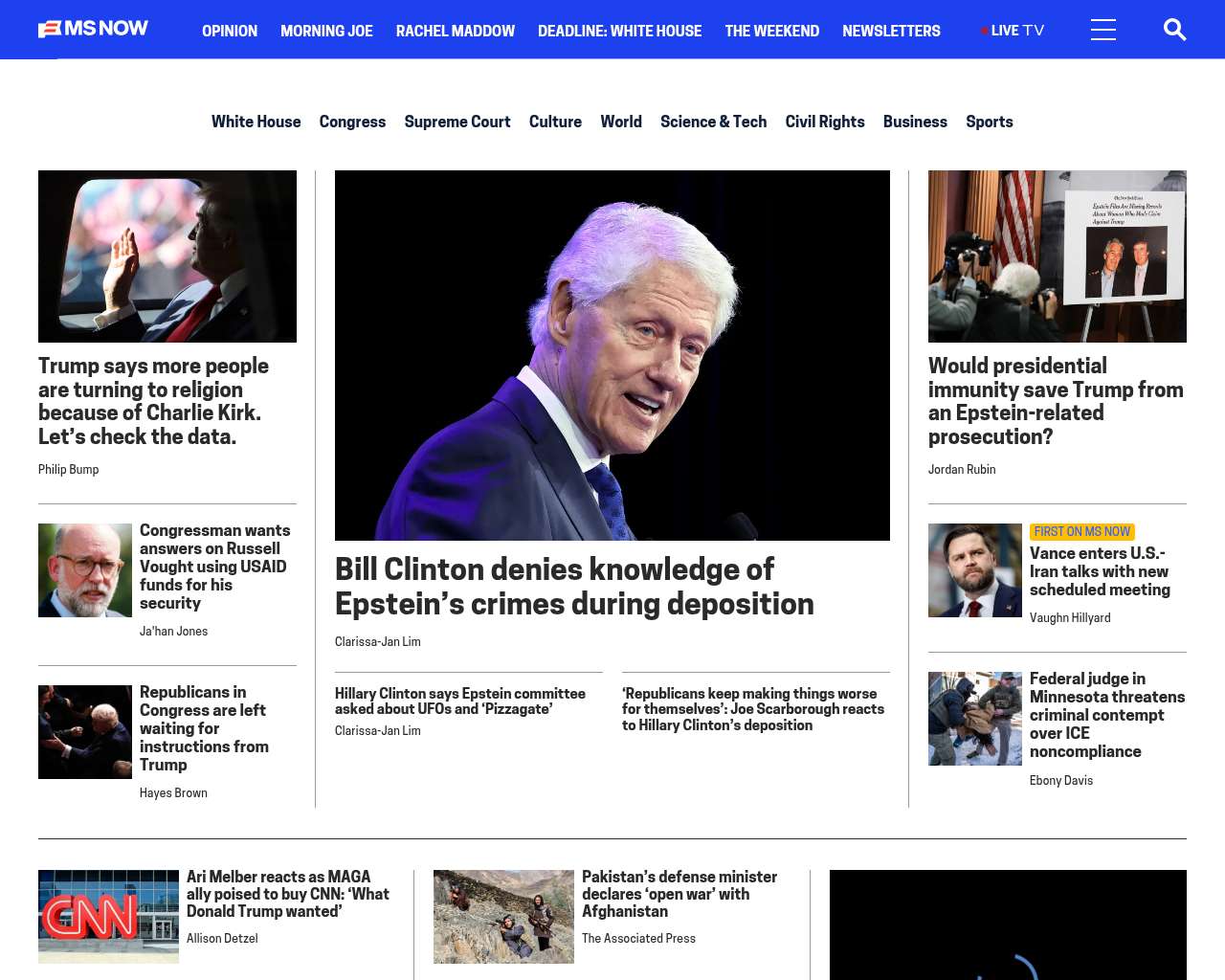
Task: Open Vance U.S.-Iran talks article
Action: [x=1100, y=571]
